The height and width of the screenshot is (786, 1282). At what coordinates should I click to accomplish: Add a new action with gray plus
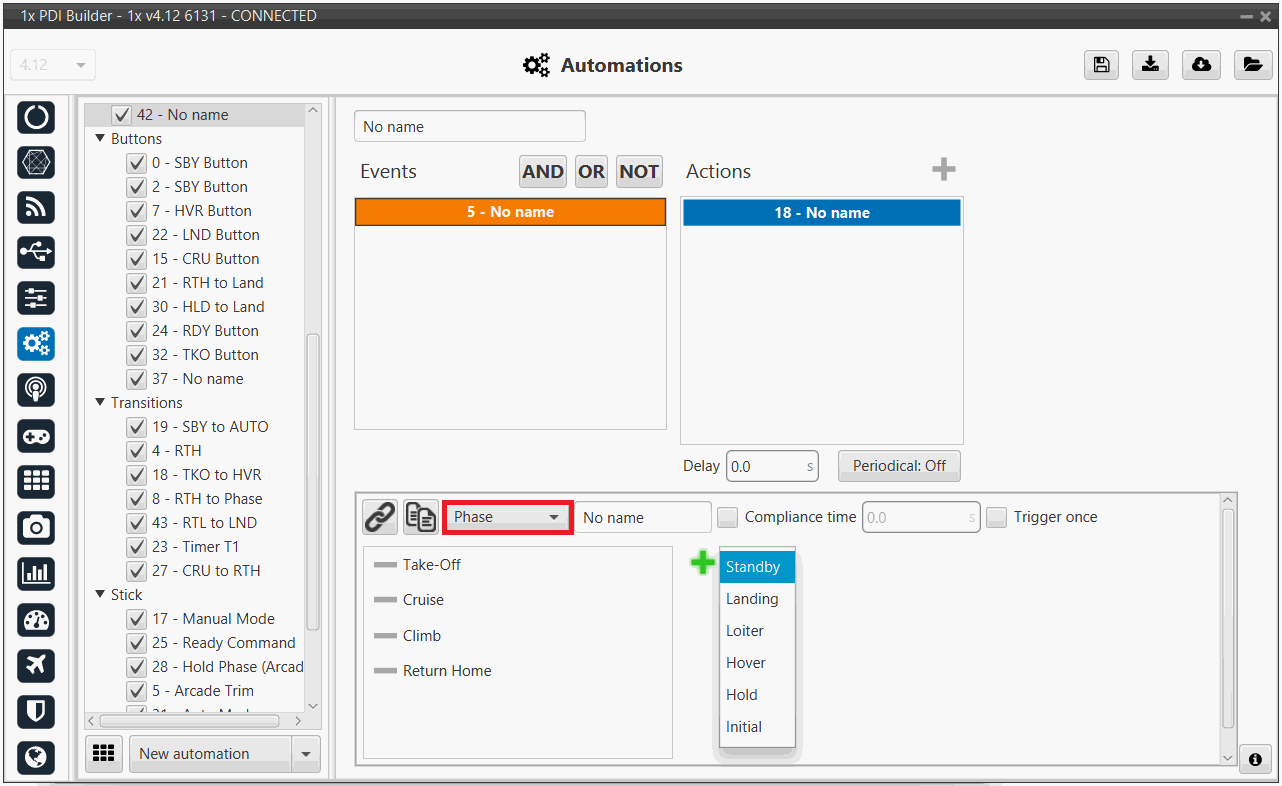(943, 170)
